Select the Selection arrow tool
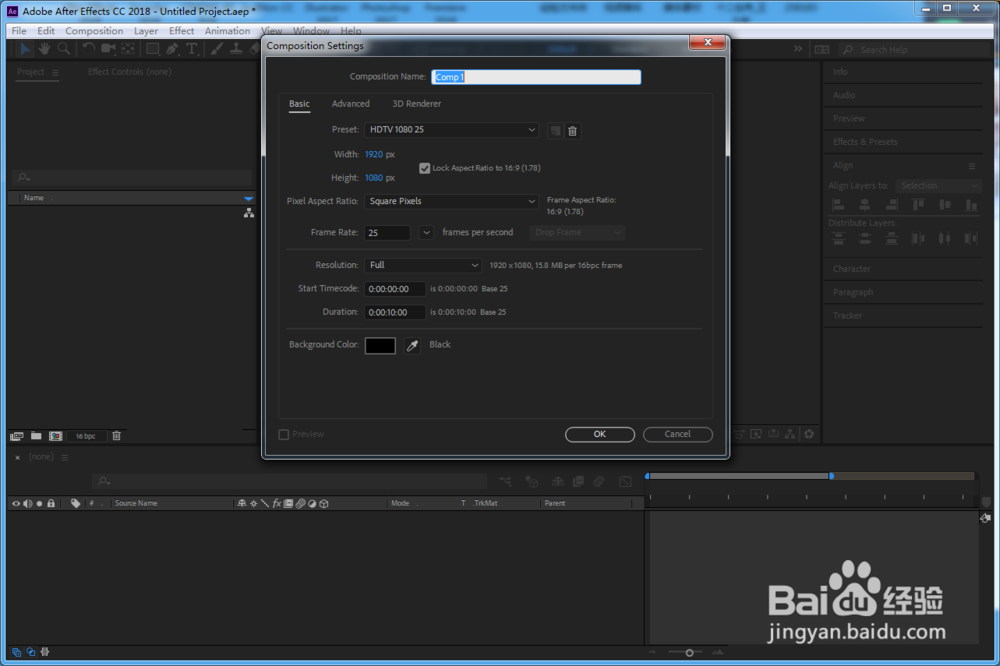 point(24,48)
